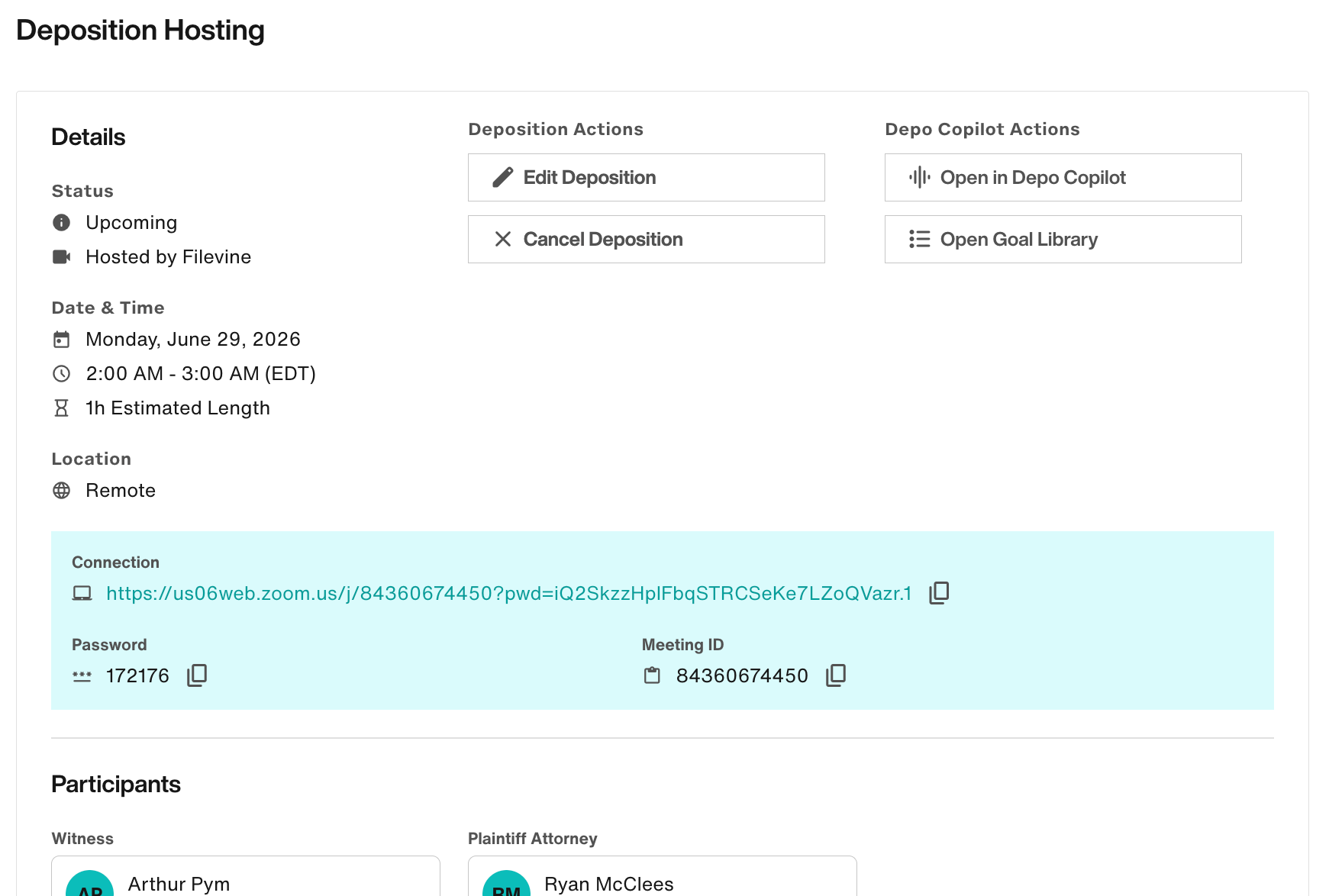Viewport: 1329px width, 896px height.
Task: Click the hourglass Estimated Length icon
Action: pos(61,408)
